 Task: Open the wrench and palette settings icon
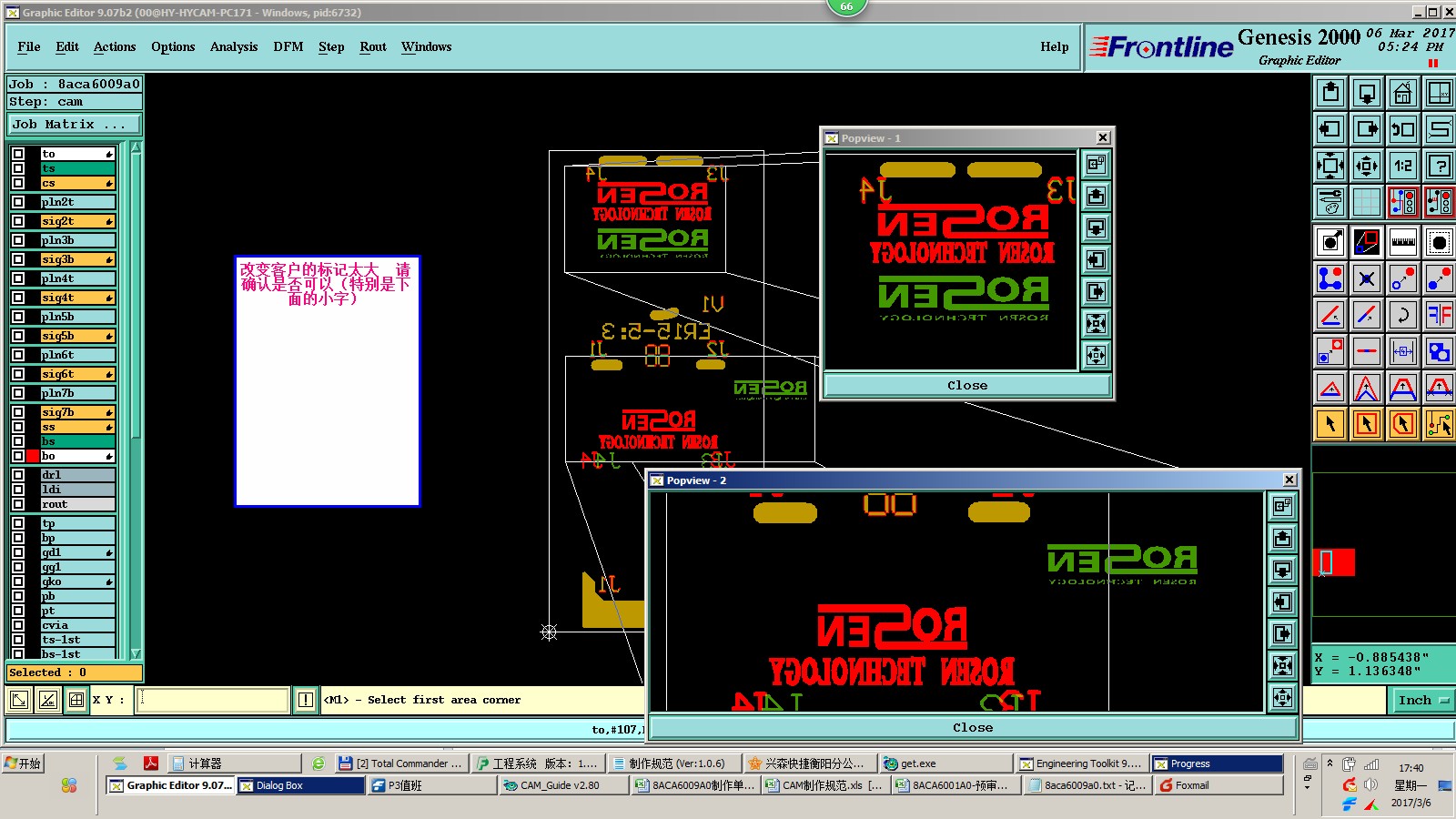1330,202
